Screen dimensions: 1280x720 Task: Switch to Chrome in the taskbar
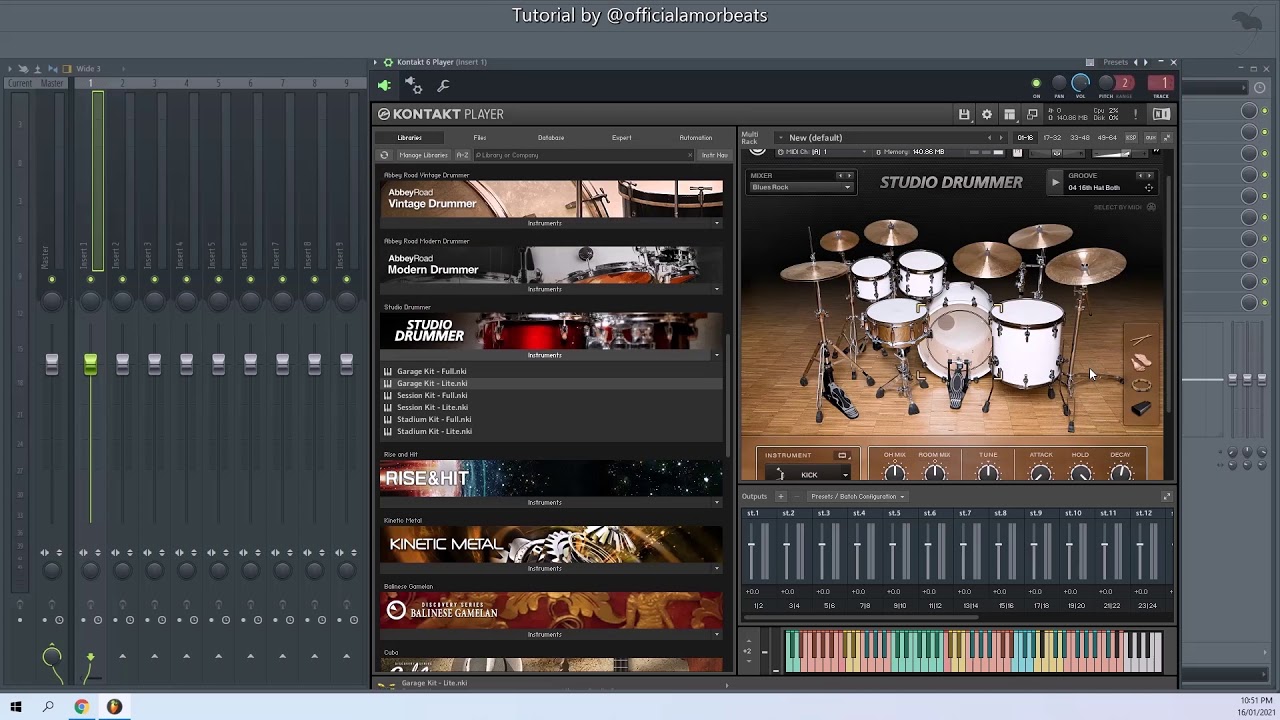pyautogui.click(x=81, y=707)
